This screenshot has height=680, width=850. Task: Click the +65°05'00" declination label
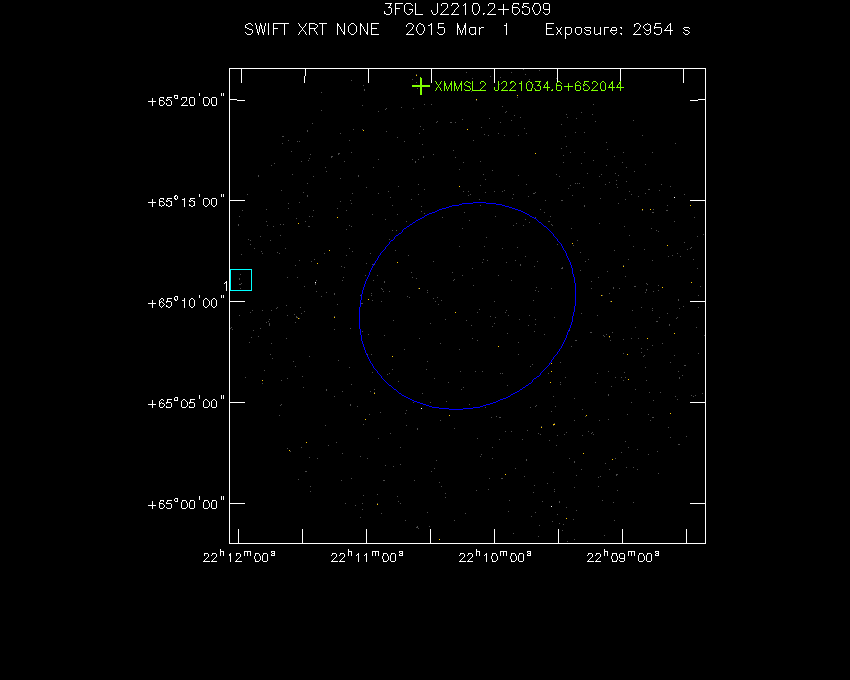click(186, 404)
